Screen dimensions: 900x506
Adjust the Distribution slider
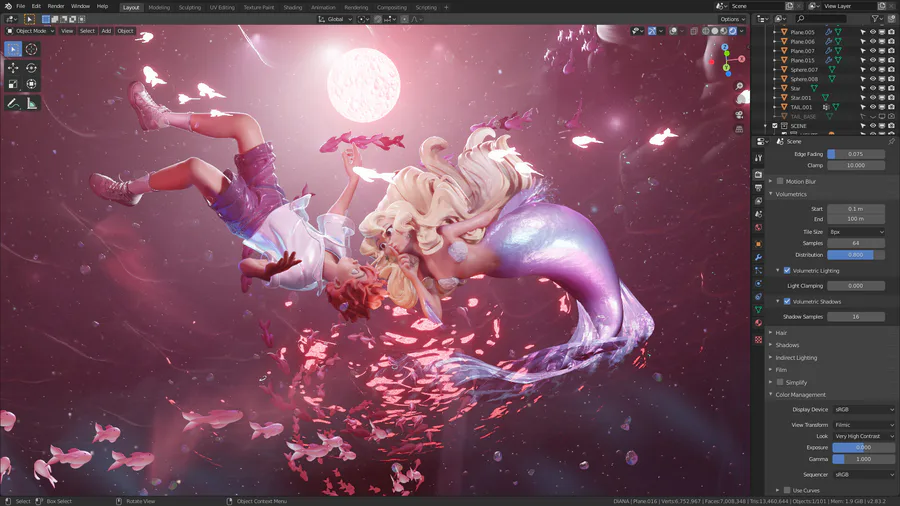pyautogui.click(x=856, y=255)
